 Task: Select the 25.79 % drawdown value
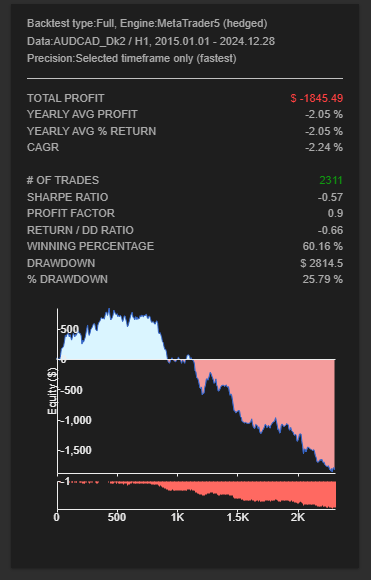pos(323,279)
